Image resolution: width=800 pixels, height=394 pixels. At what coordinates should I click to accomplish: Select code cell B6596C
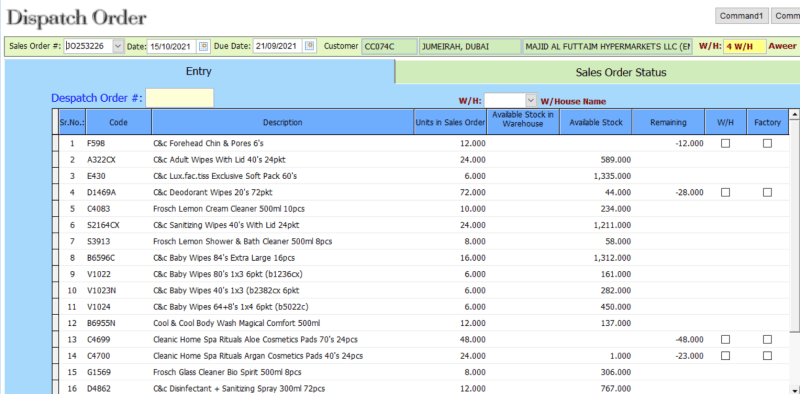tap(118, 258)
